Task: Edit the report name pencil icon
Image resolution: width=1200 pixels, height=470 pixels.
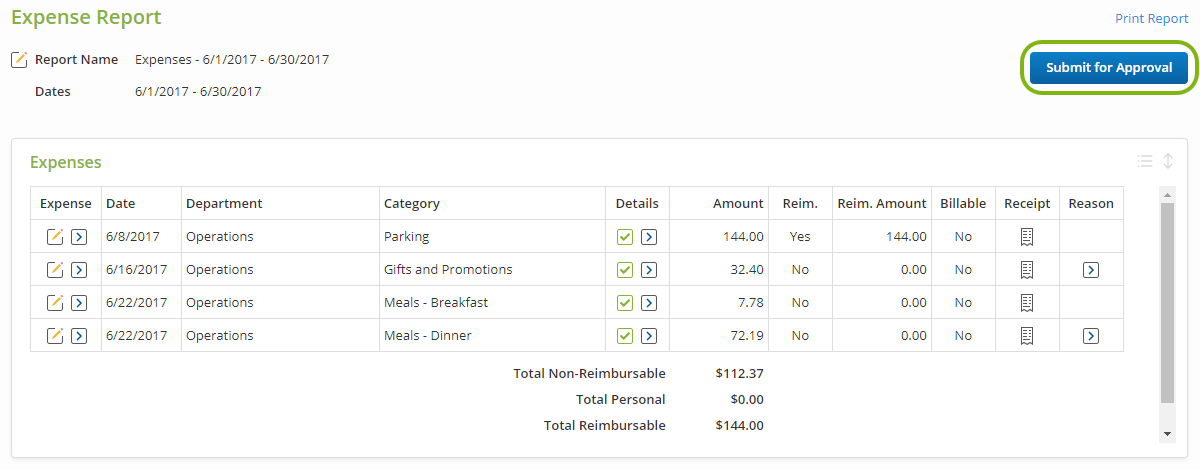Action: pos(19,60)
